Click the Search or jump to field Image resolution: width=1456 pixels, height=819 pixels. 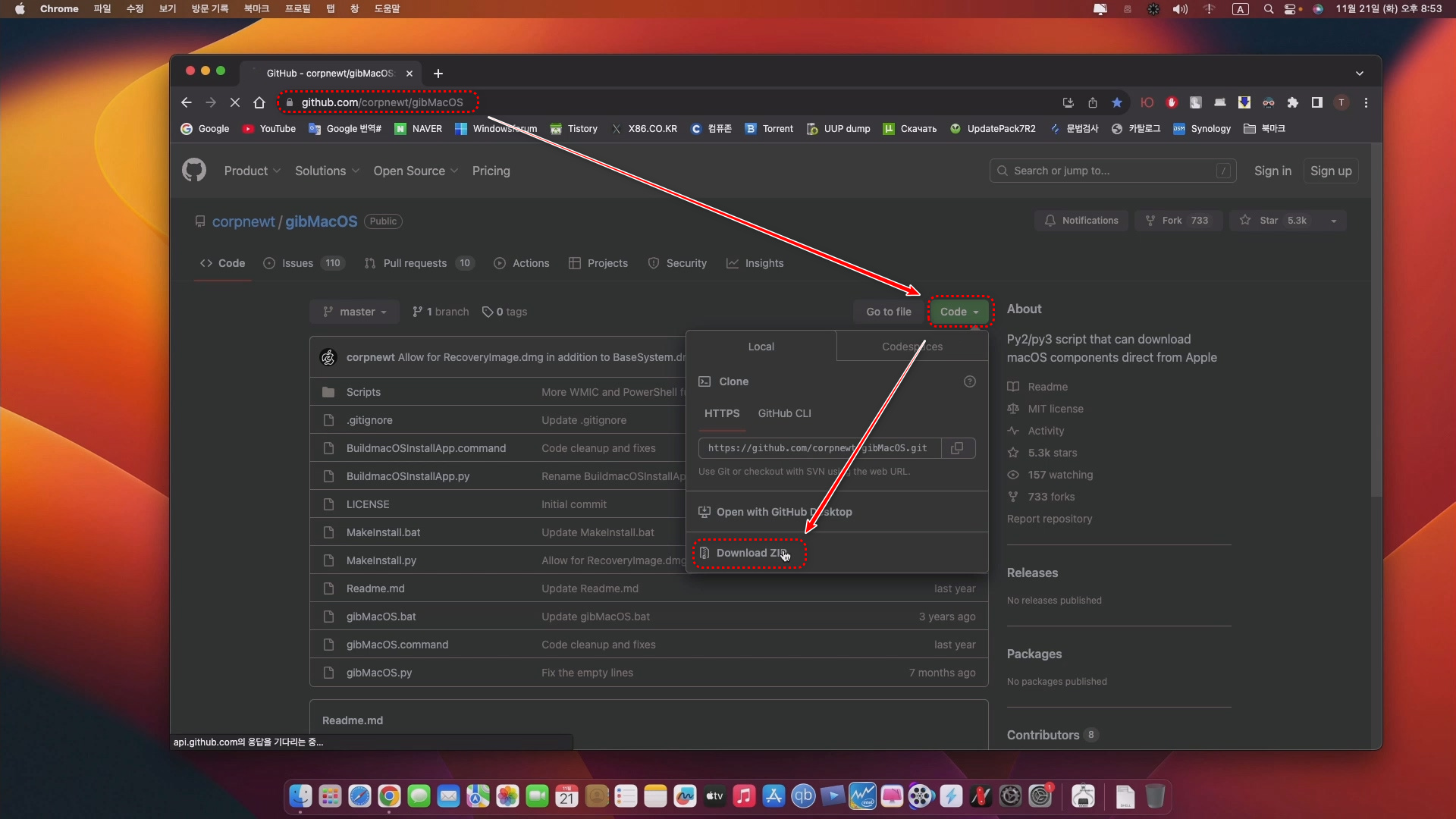1112,171
